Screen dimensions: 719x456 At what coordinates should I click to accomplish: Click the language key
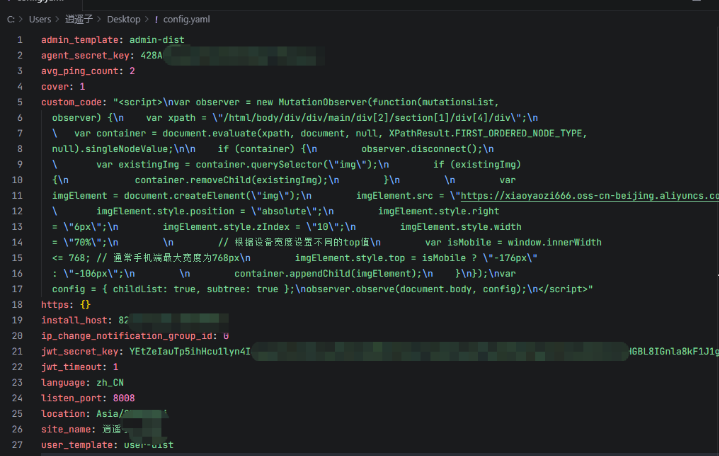[63, 383]
